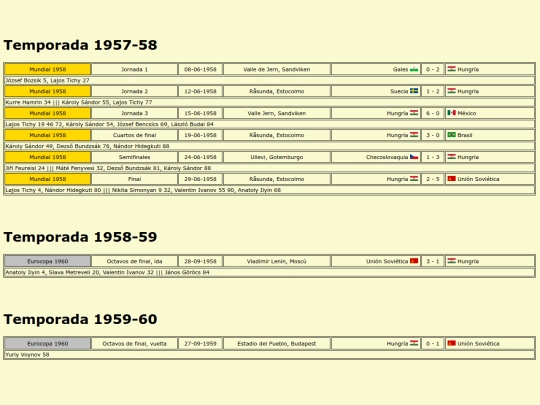540x405 pixels.
Task: Click the Gales flag in Jornada 1 row
Action: 414,69
